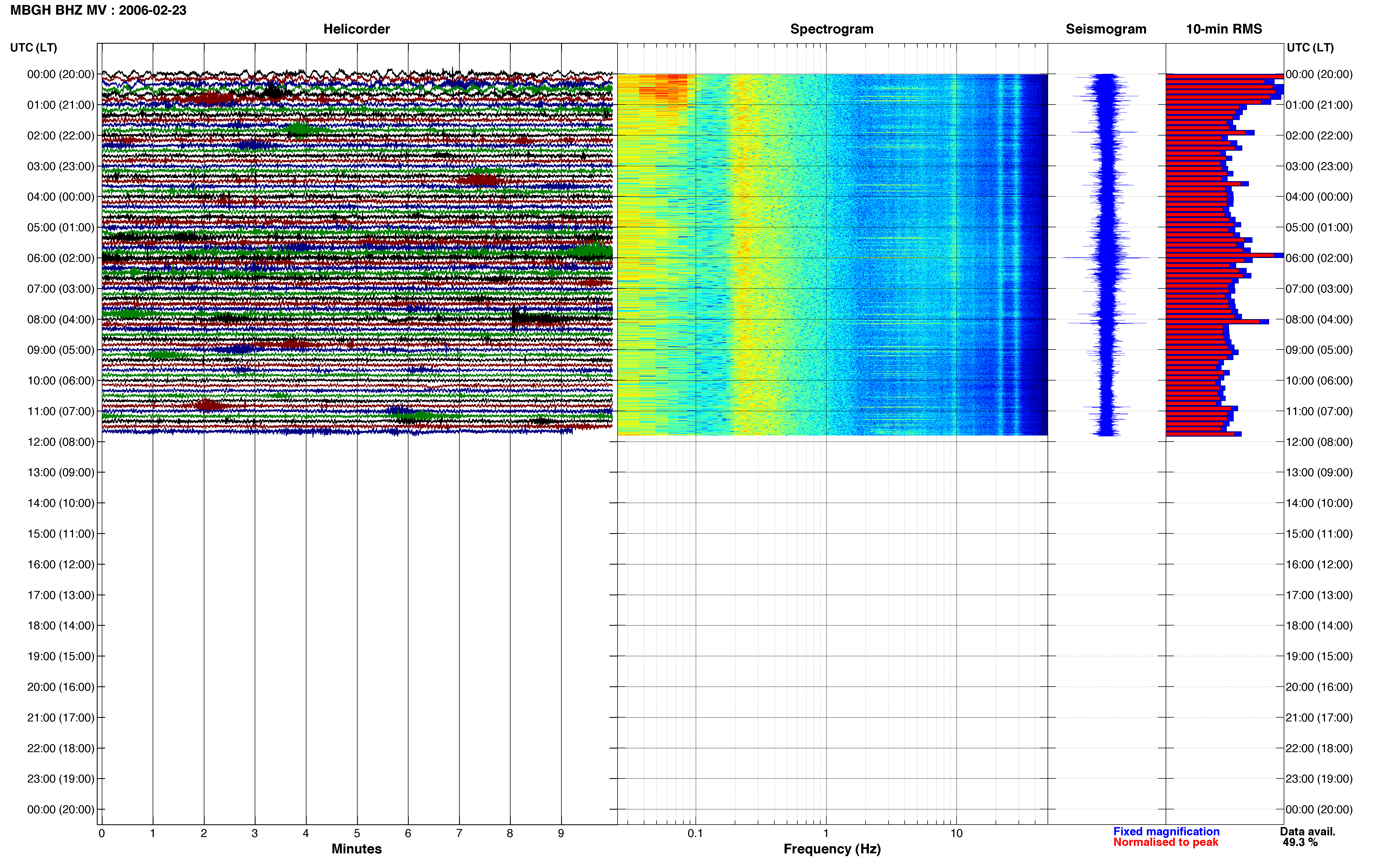Click 22:00 (18:00) label beside the RMS panel

(x=1319, y=749)
